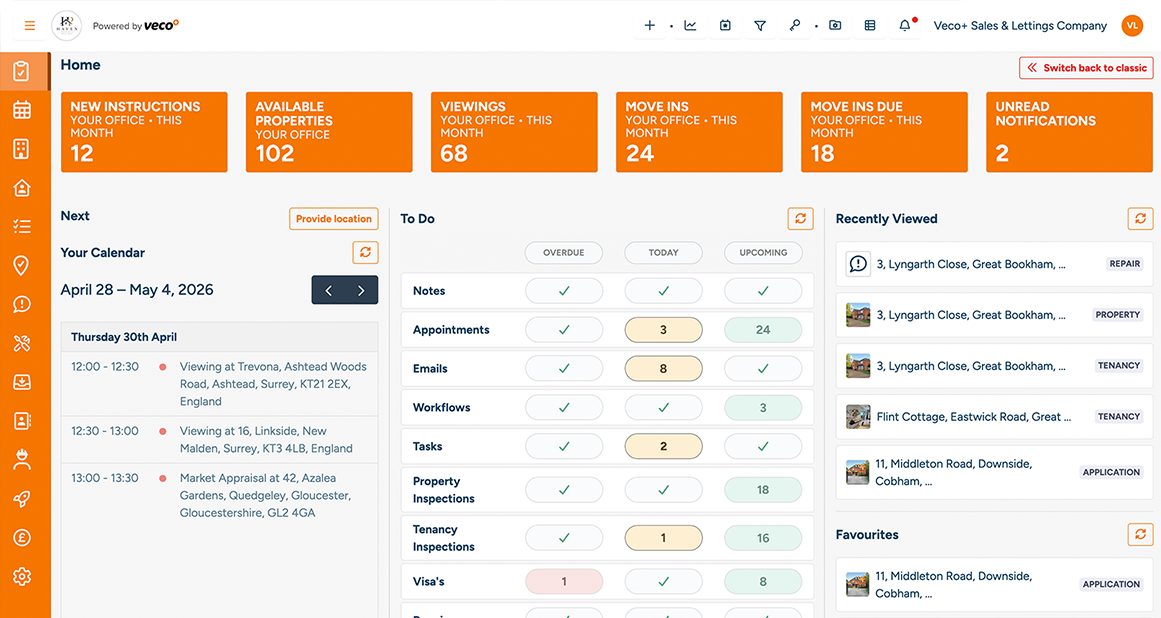Screen dimensions: 1161x618
Task: Open 3, Lyngarth Close REPAIR item
Action: coord(994,264)
